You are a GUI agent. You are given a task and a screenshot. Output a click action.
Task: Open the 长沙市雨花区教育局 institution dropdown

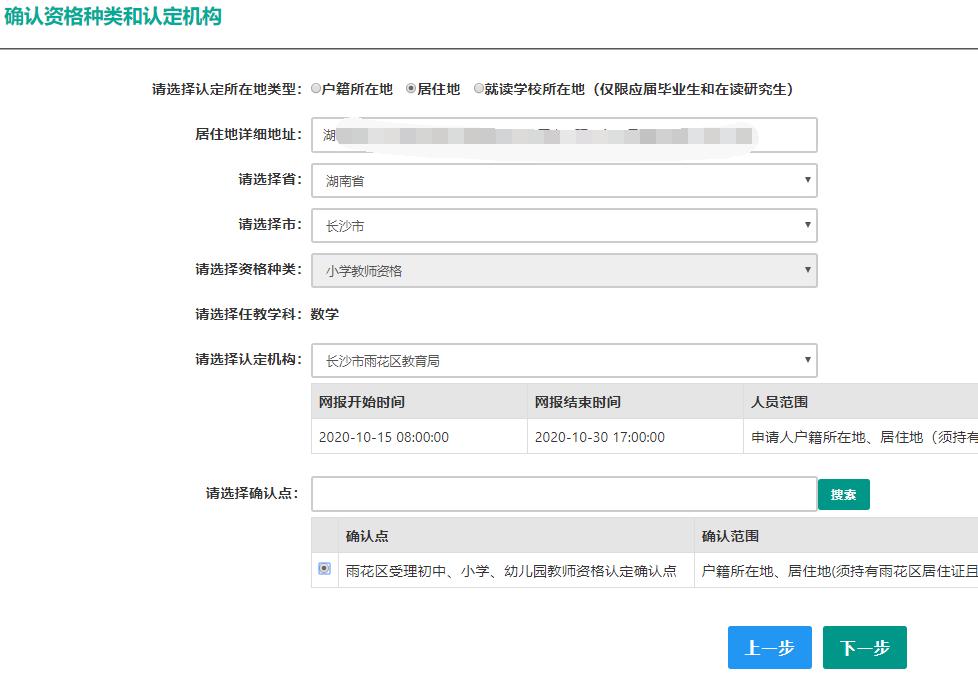565,359
